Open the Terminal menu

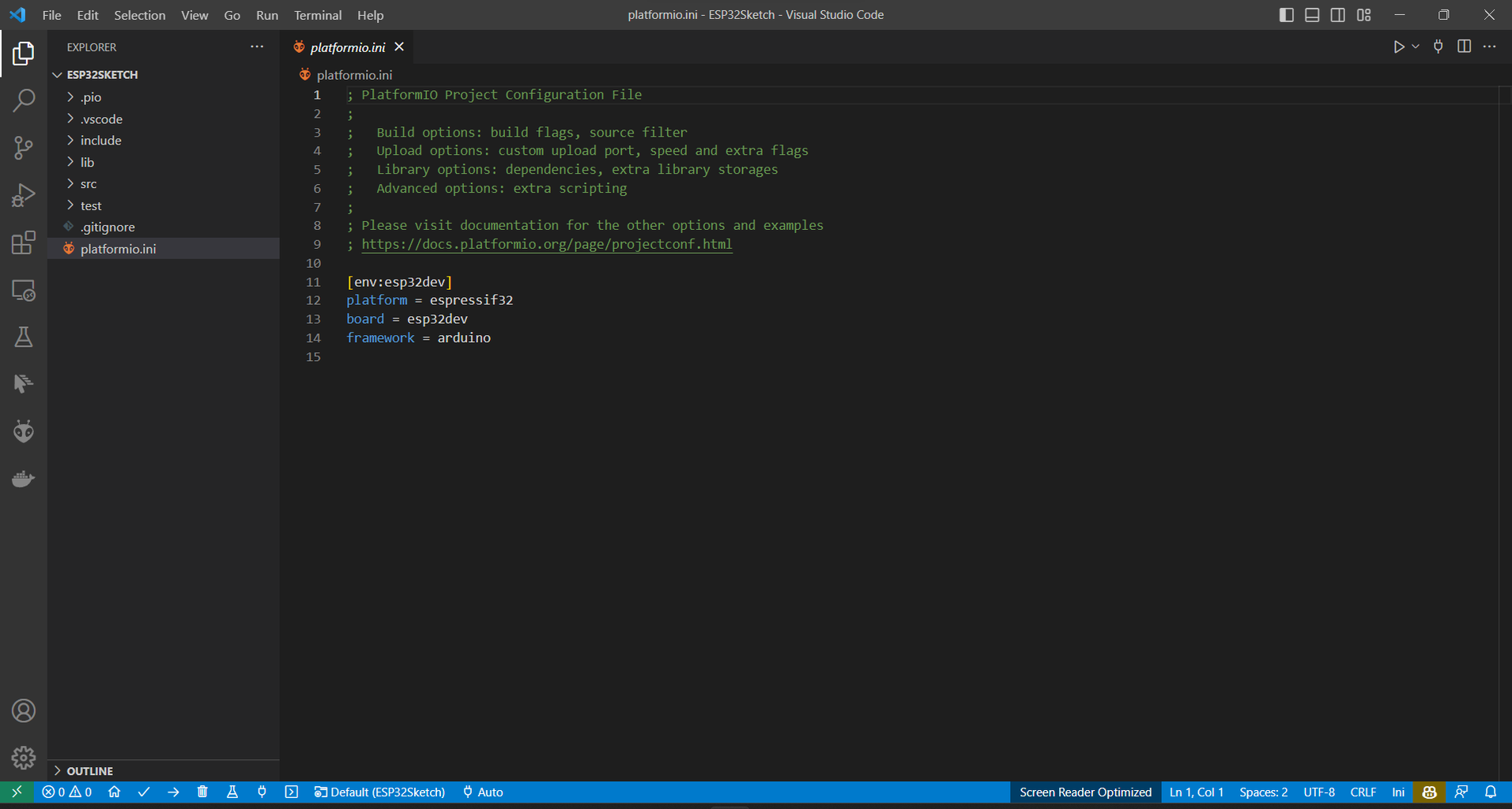pos(318,15)
